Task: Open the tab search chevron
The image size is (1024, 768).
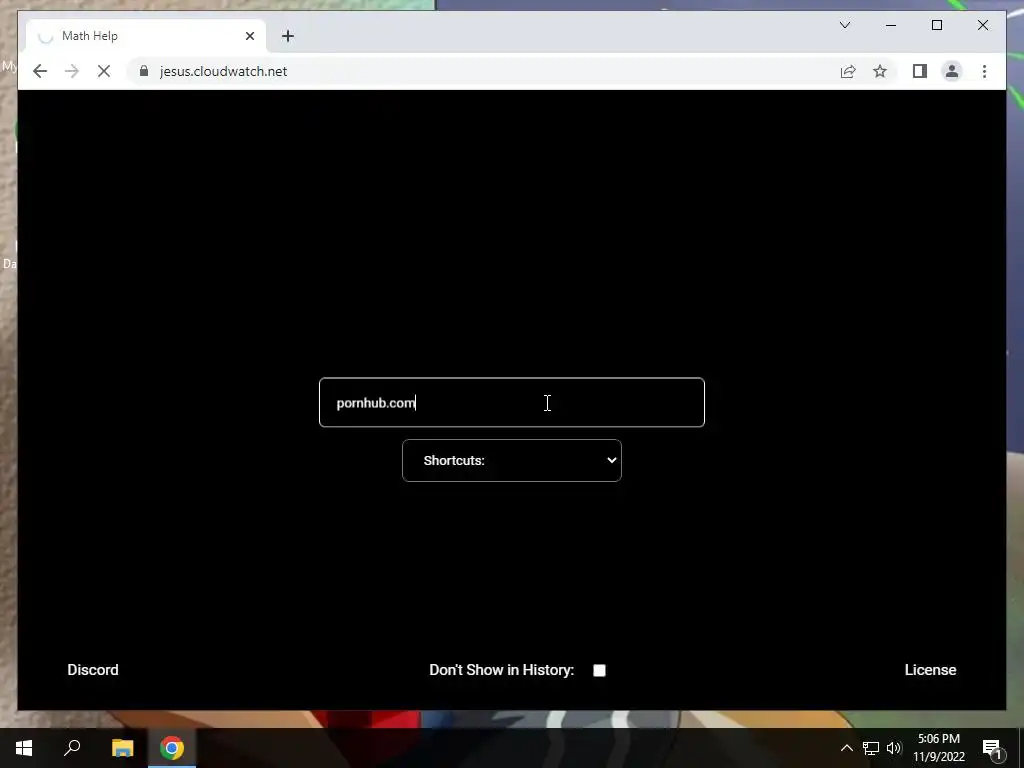Action: [845, 25]
